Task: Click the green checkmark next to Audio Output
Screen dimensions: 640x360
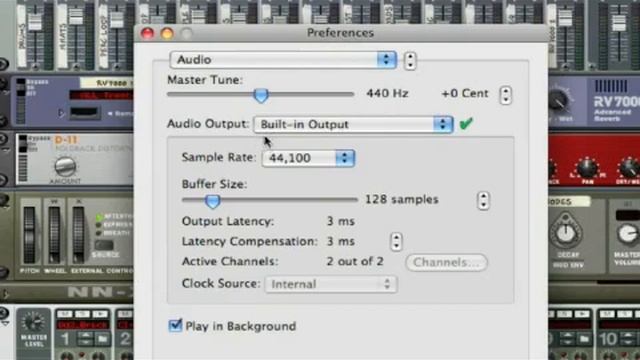Action: point(466,123)
